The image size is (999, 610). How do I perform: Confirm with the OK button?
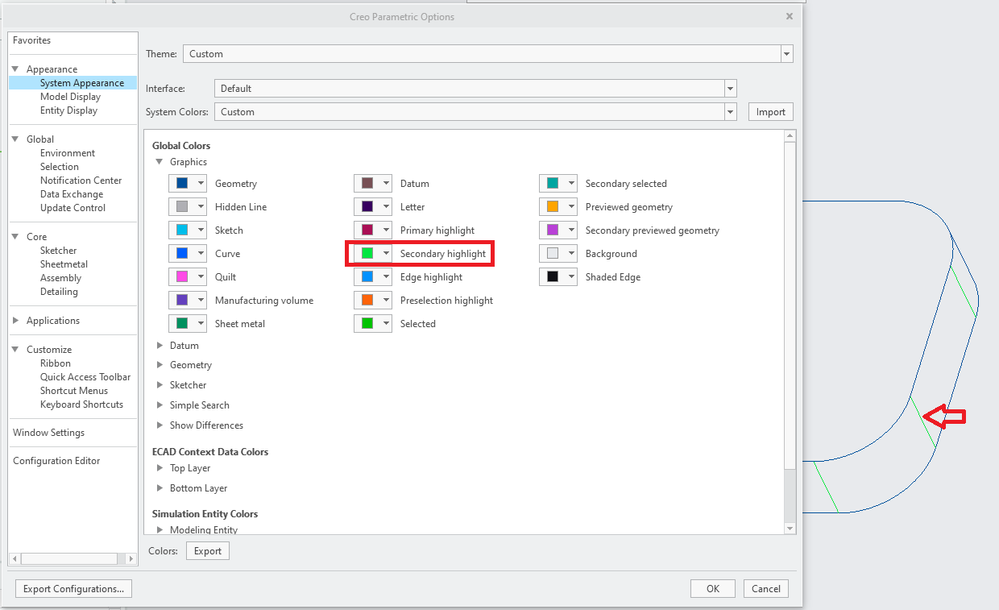713,588
